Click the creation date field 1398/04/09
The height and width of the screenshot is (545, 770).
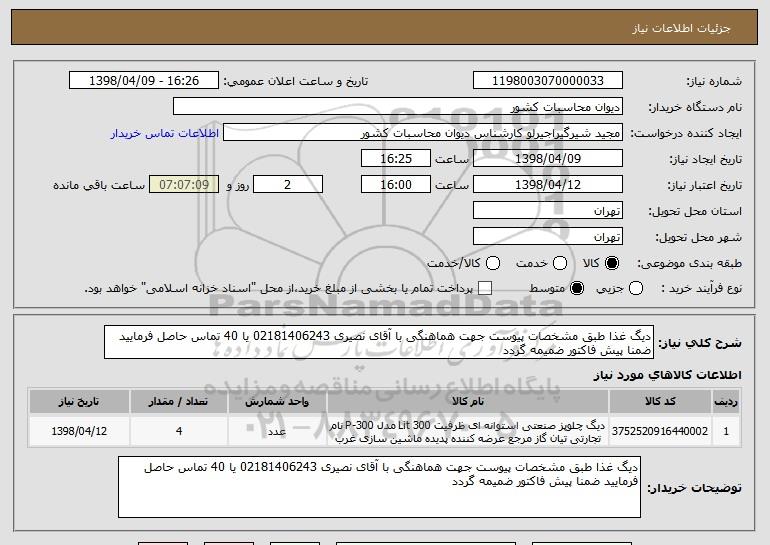click(x=548, y=159)
